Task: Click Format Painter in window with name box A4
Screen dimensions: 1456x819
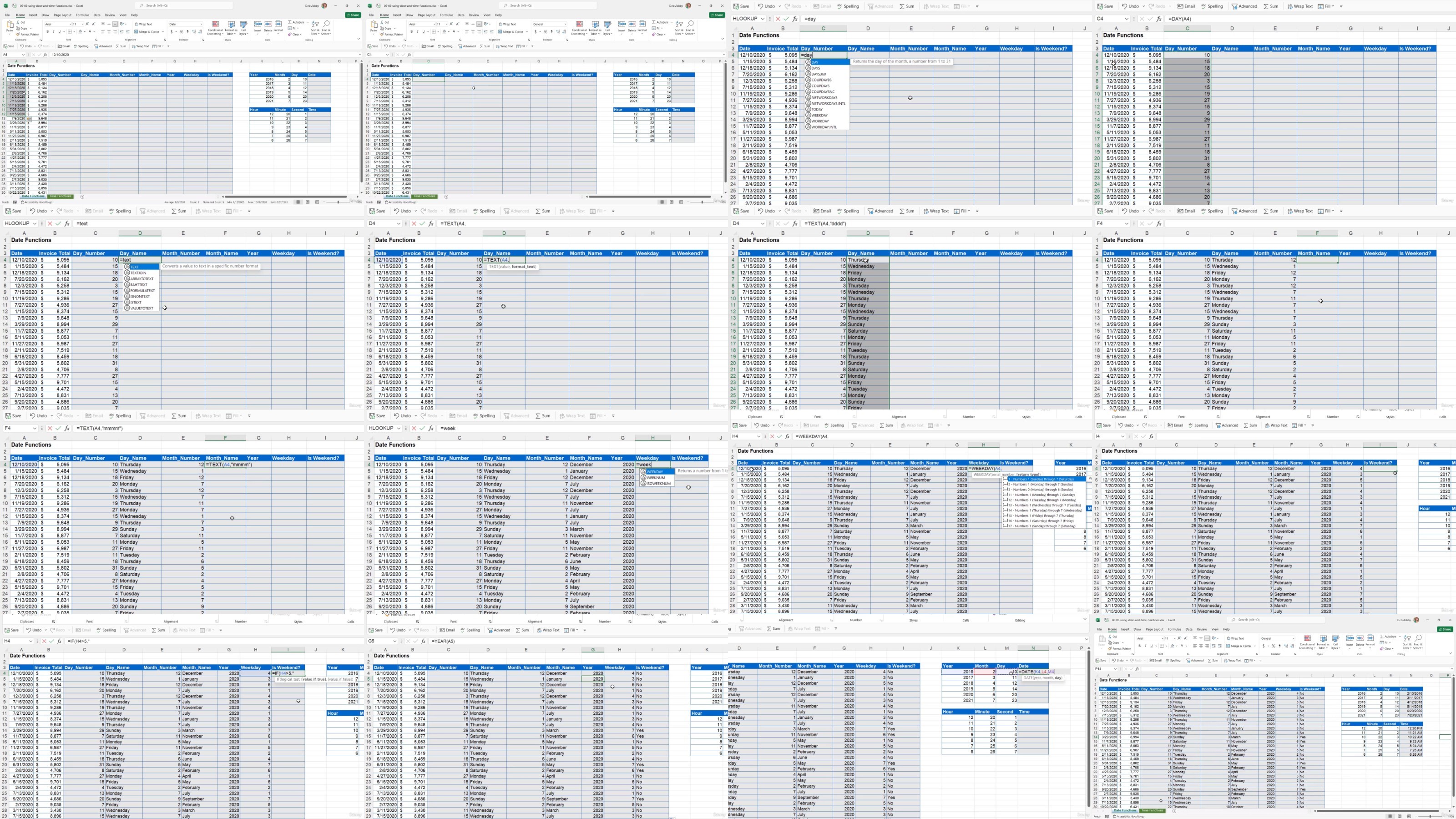Action: tap(28, 35)
